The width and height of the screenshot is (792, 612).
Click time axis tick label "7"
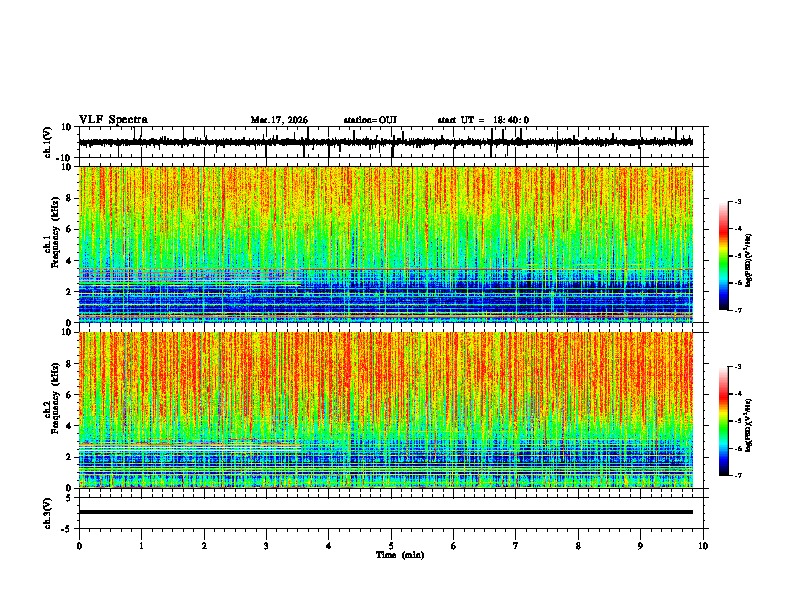(516, 546)
